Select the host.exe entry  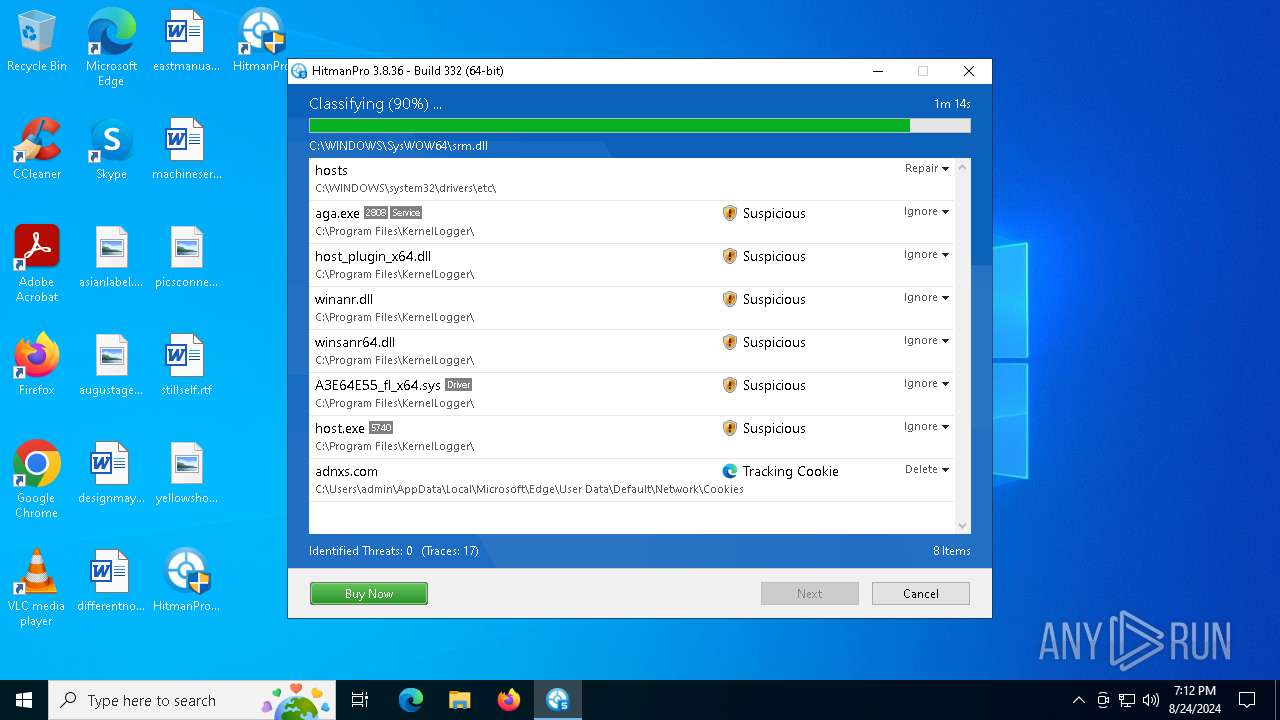(632, 437)
